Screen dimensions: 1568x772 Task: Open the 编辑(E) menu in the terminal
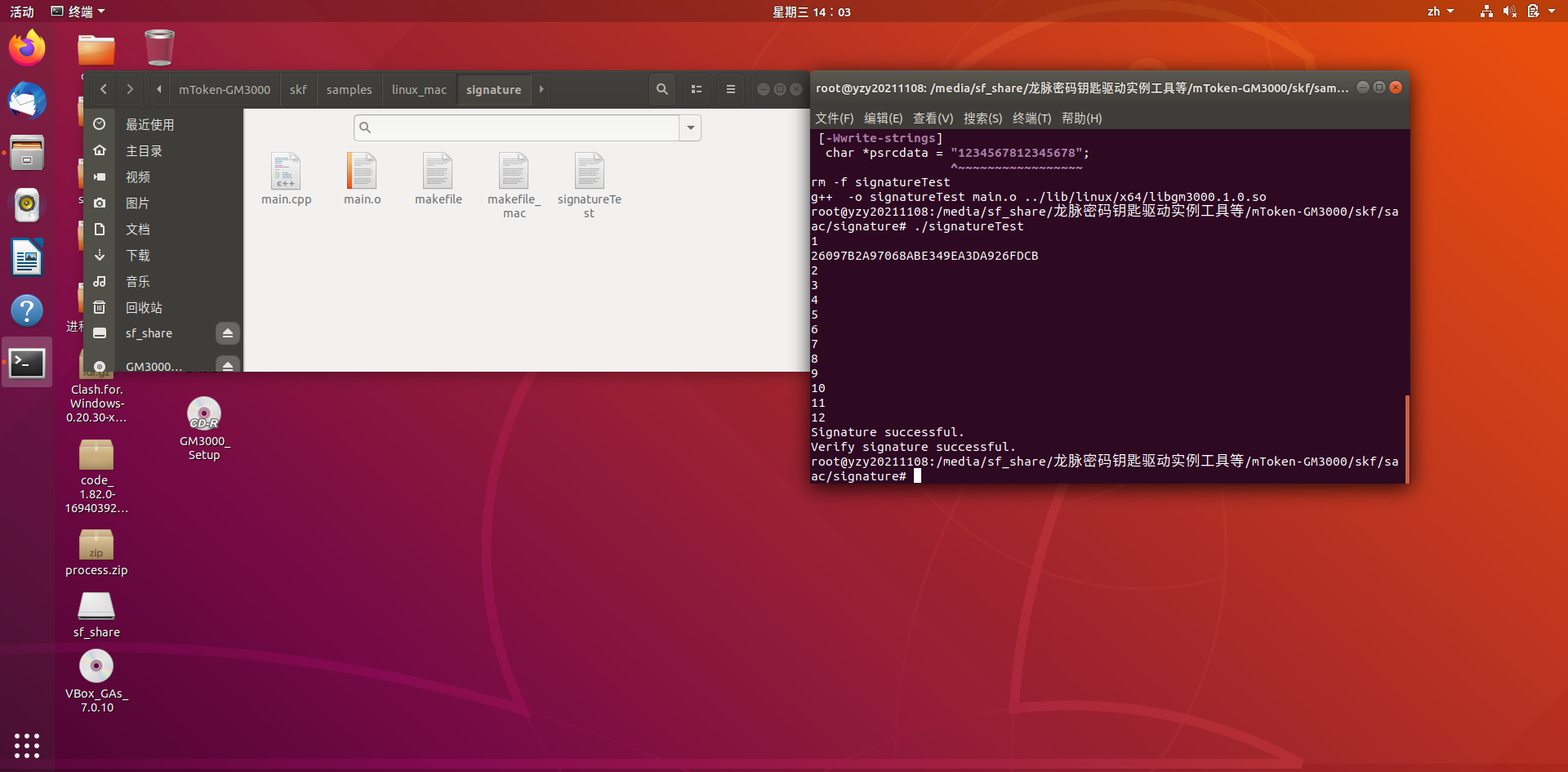883,118
